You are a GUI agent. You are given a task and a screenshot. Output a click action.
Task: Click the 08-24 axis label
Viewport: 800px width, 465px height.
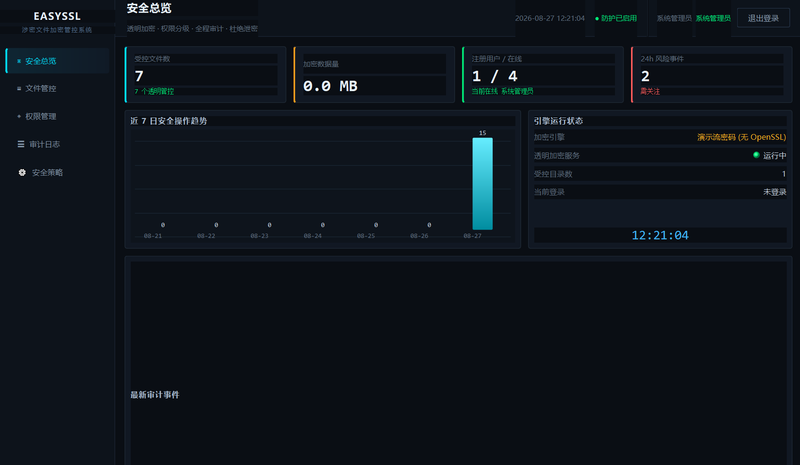click(x=312, y=236)
